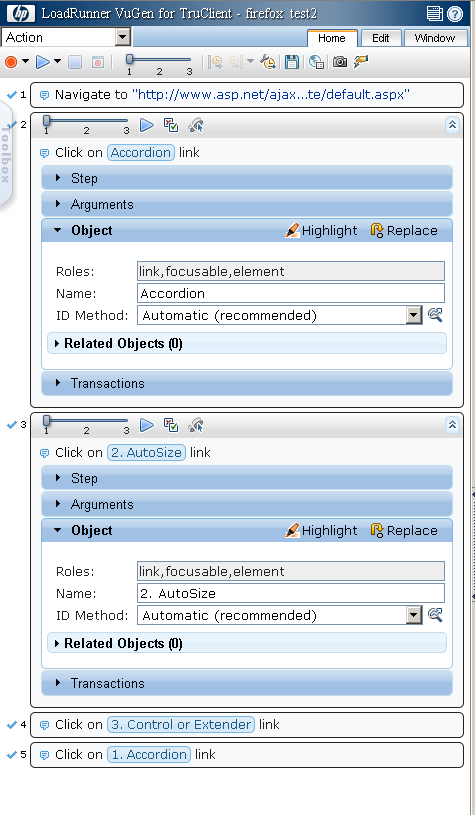Click the level slider handle in the main toolbar
The image size is (475, 815).
pos(129,59)
